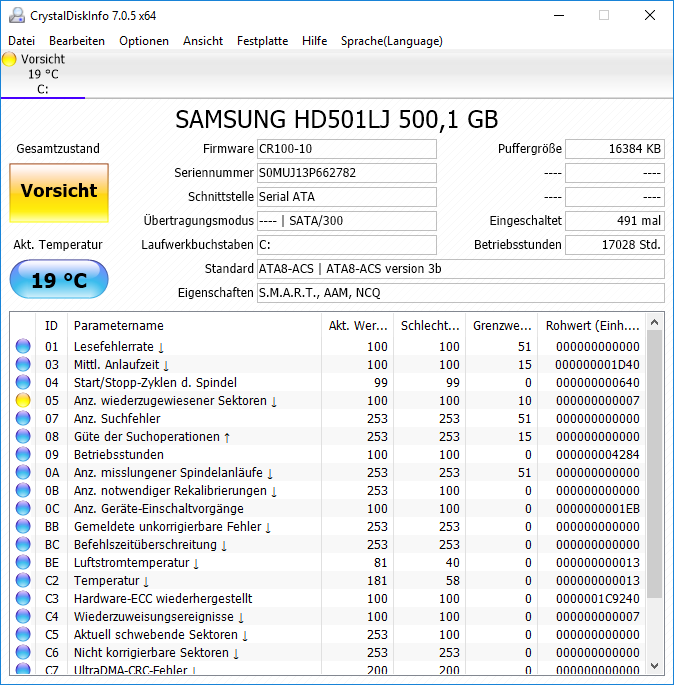Click the blue status icon for Geräte-Einschaltvorgänge
This screenshot has width=674, height=685.
tap(23, 508)
